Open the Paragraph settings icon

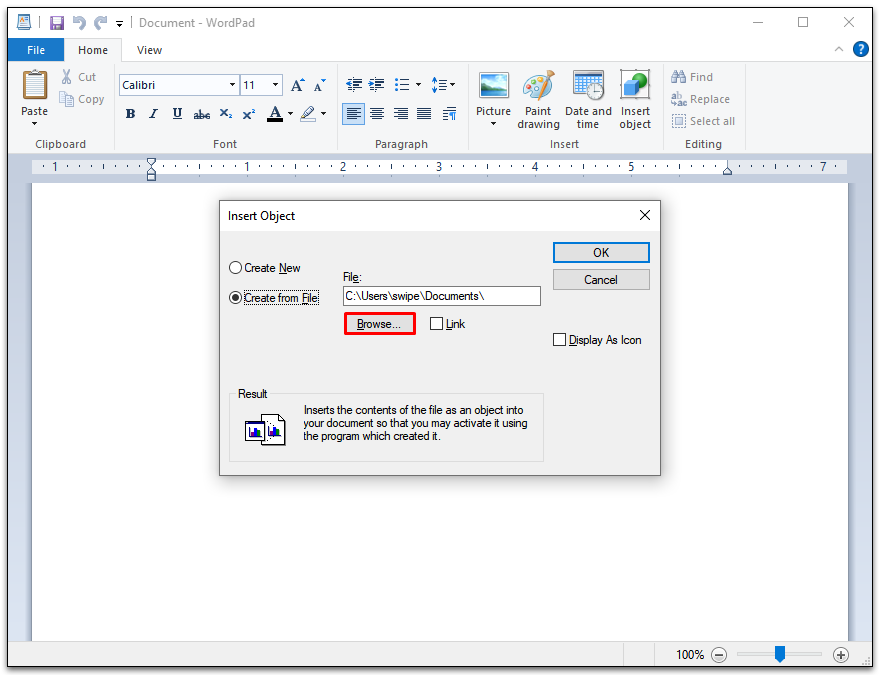[449, 114]
